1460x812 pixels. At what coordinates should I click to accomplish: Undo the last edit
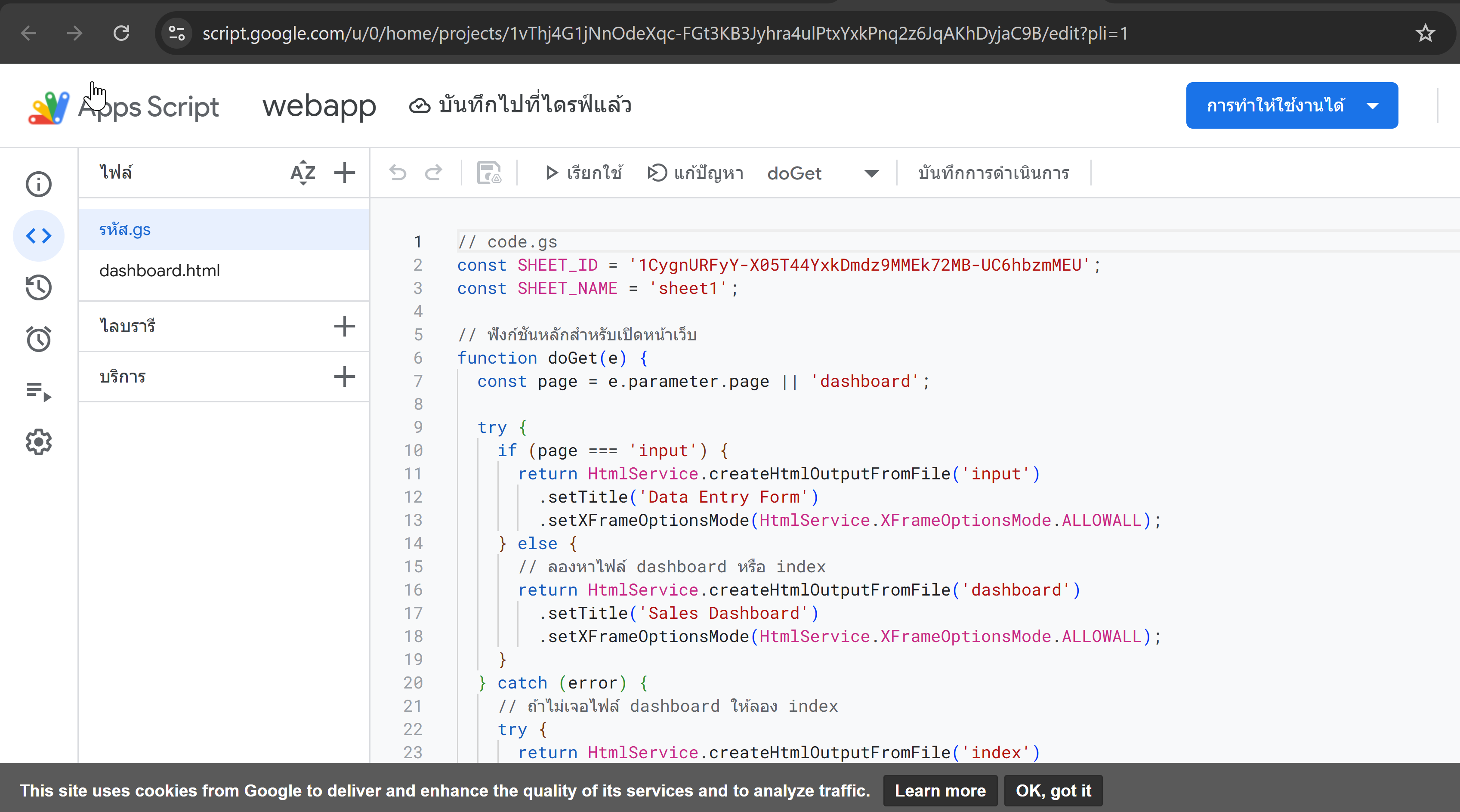[x=398, y=173]
